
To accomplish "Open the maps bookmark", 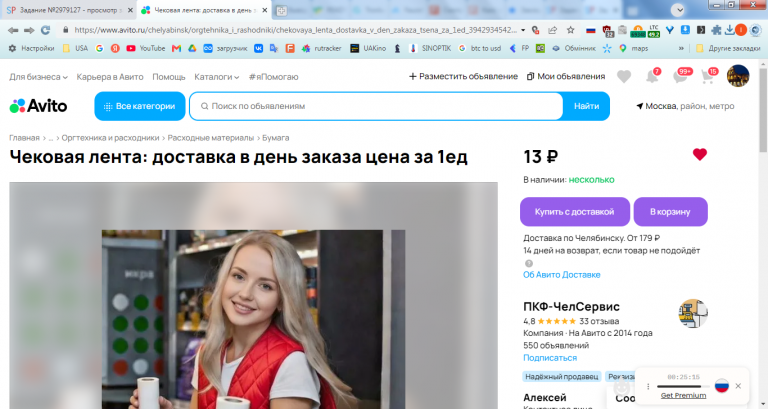I will coord(634,48).
